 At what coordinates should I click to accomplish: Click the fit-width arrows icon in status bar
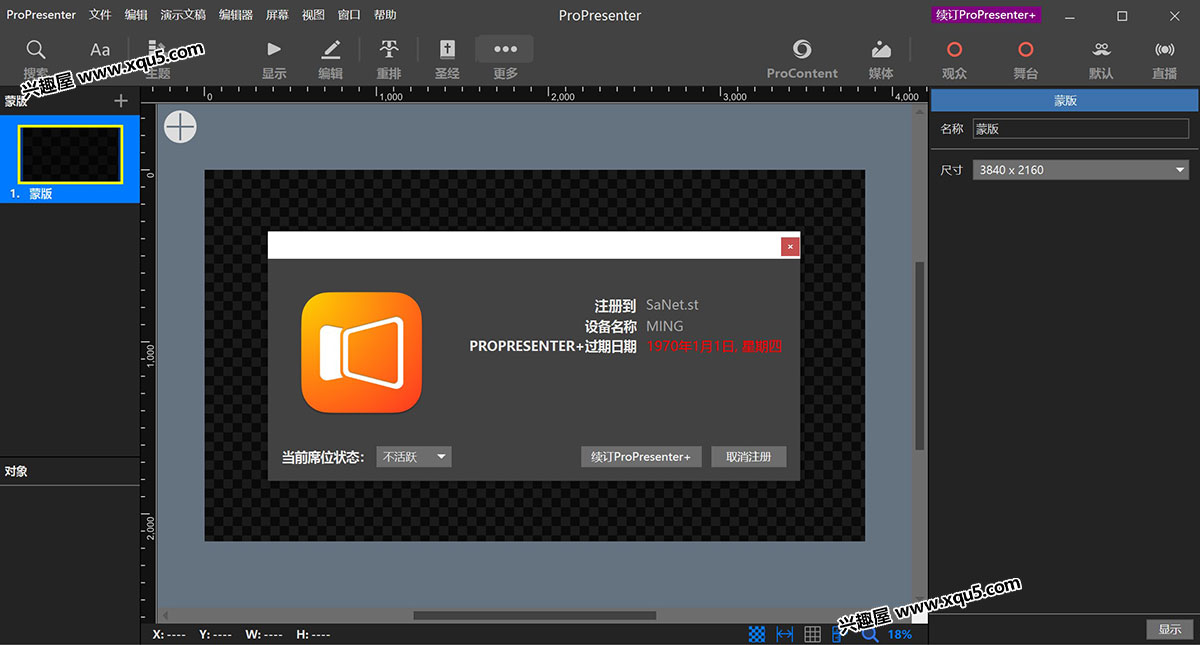pos(785,634)
